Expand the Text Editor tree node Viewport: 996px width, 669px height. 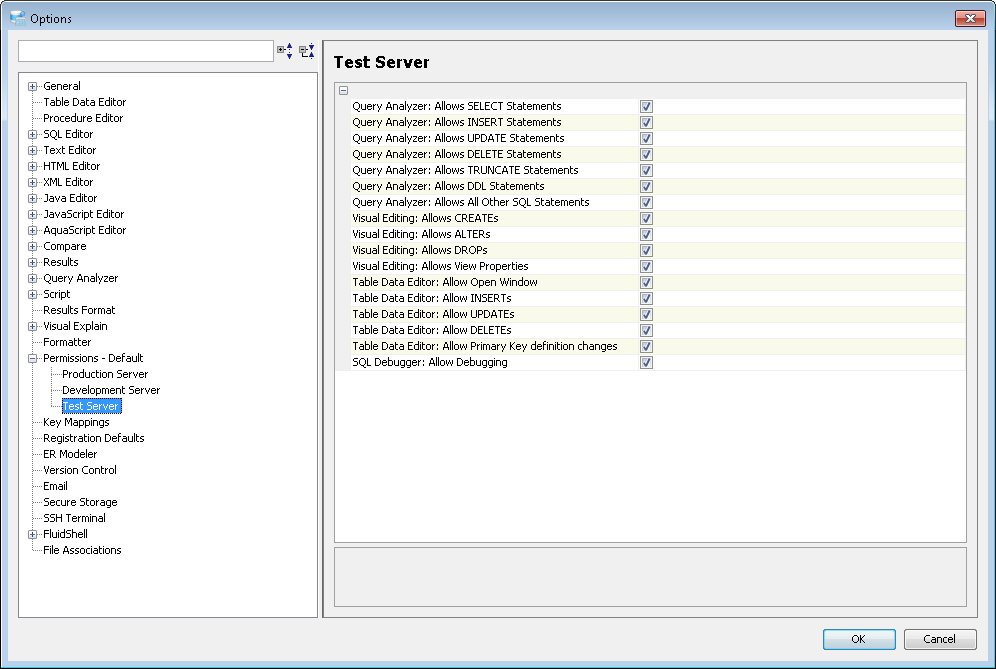click(x=32, y=151)
